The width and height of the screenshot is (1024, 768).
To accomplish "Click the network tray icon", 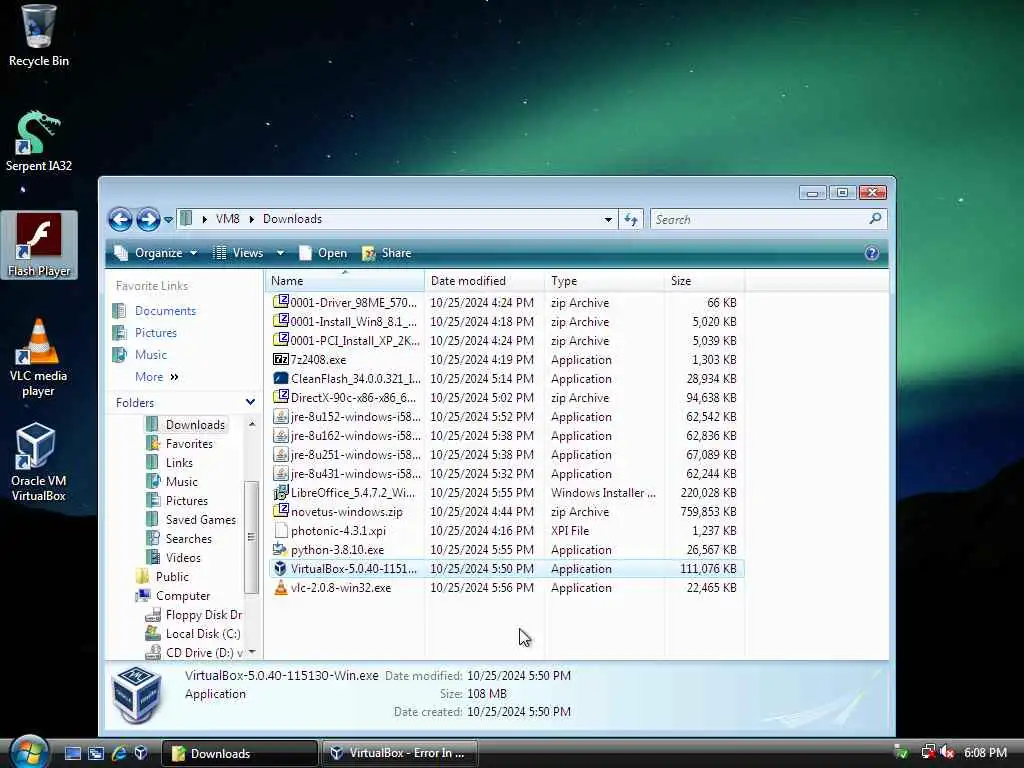I will click(x=927, y=752).
